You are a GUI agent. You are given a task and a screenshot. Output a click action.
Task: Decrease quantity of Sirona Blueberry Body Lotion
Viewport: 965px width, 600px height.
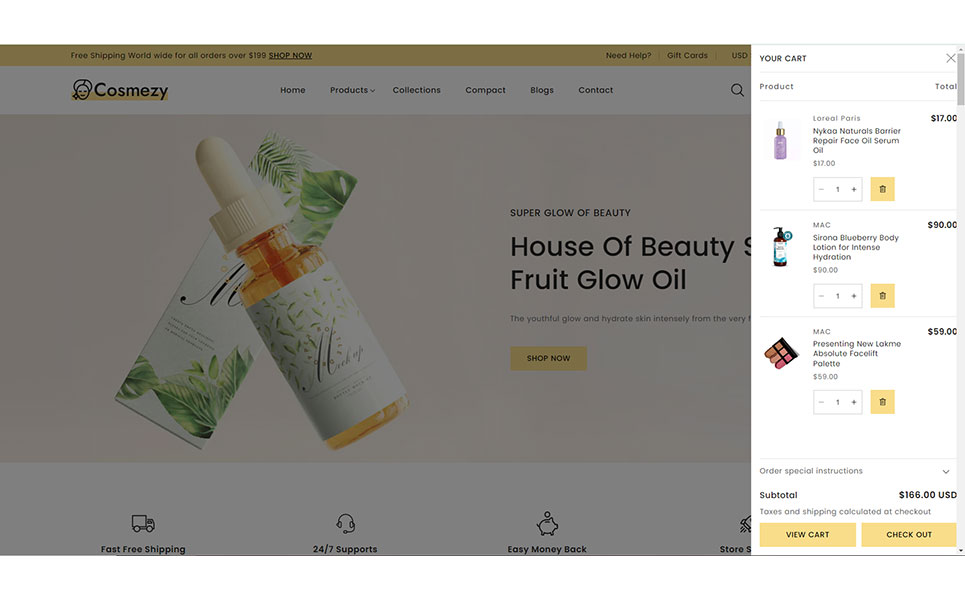(821, 296)
